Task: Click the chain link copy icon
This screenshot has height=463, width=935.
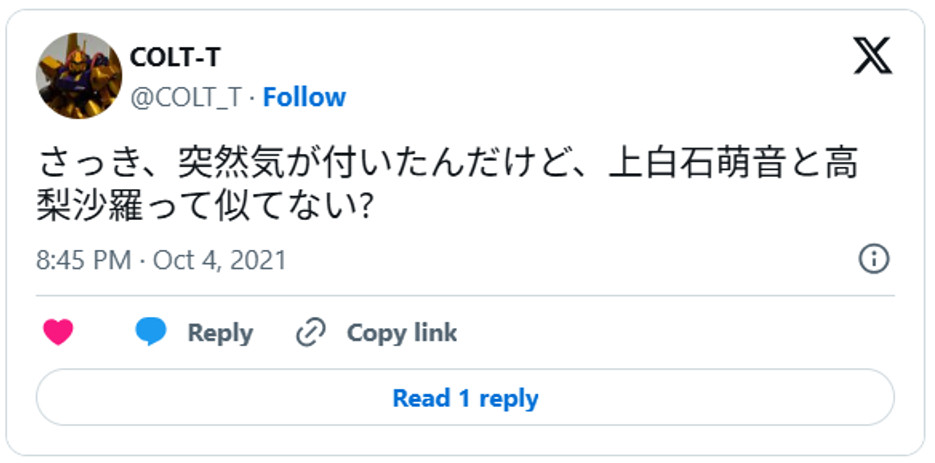Action: point(312,333)
